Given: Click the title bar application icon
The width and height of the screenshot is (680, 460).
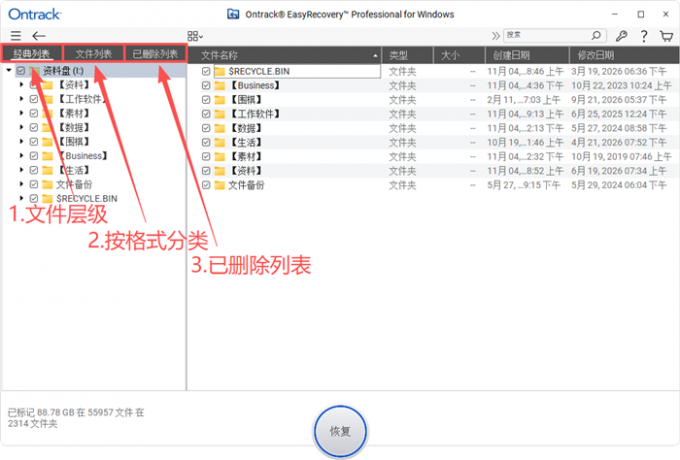Looking at the screenshot, I should tap(233, 14).
